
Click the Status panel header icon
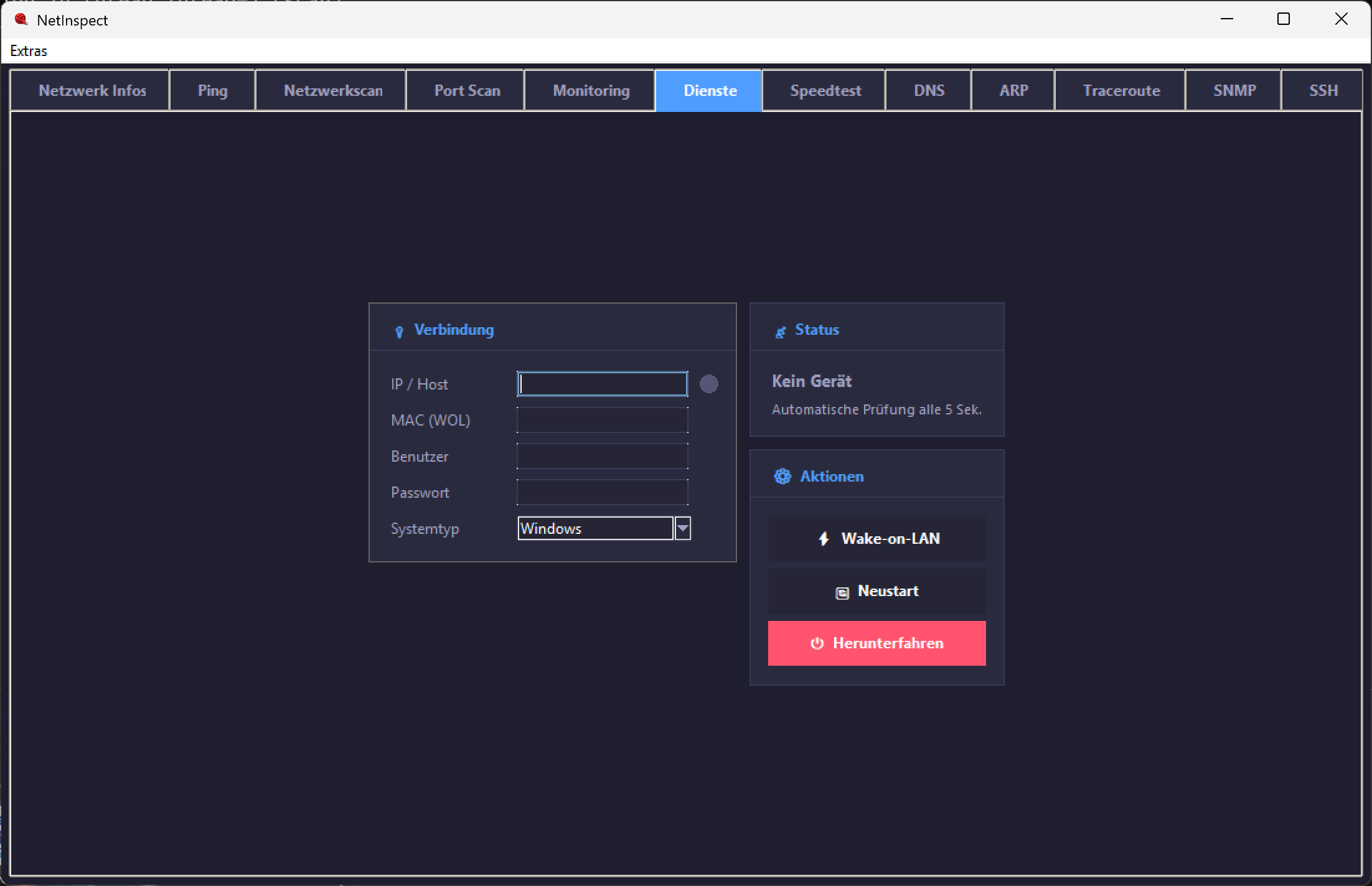point(780,332)
